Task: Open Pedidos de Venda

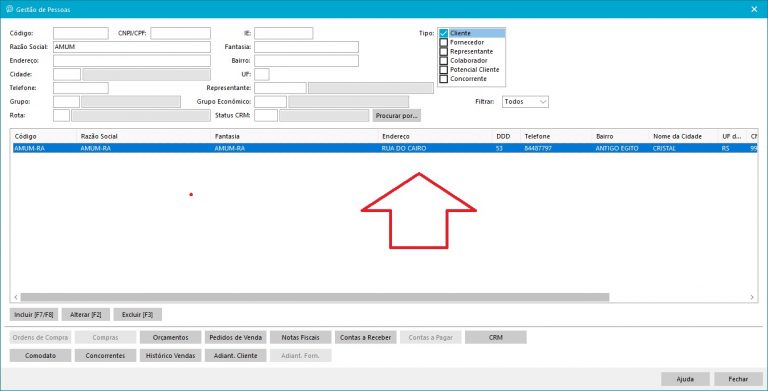Action: coord(236,338)
